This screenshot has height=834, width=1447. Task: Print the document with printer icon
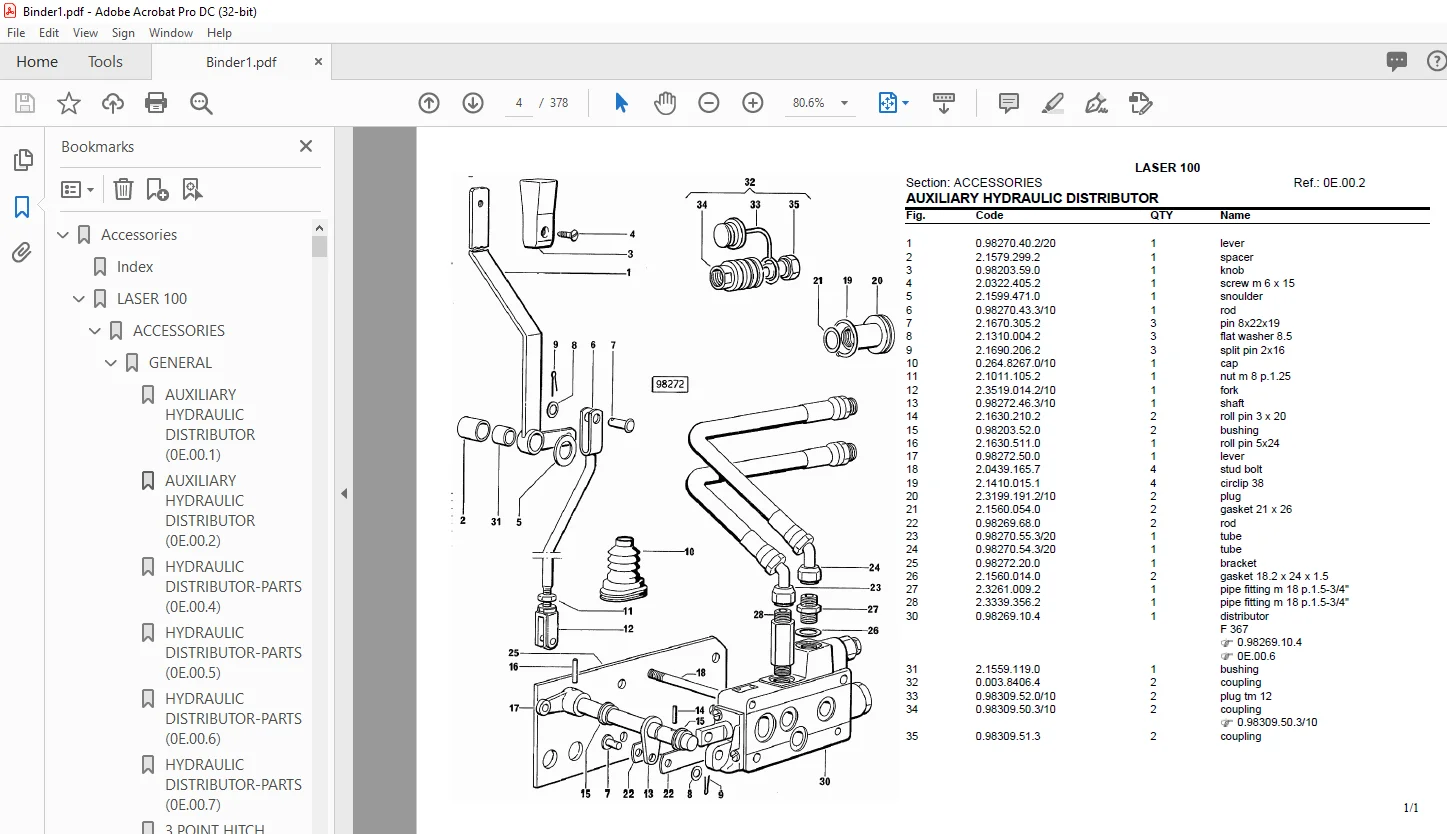[x=156, y=103]
